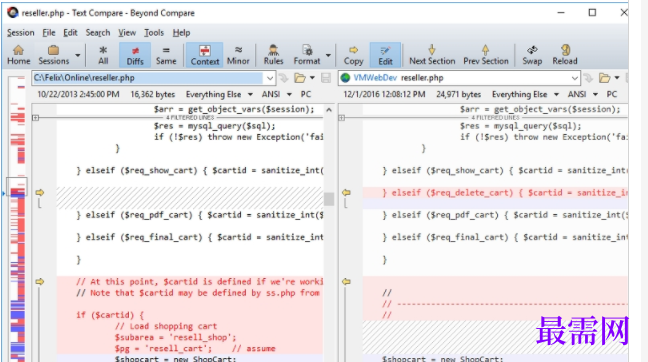Viewport: 648px width, 362px height.
Task: Copy section to other side
Action: pyautogui.click(x=353, y=55)
